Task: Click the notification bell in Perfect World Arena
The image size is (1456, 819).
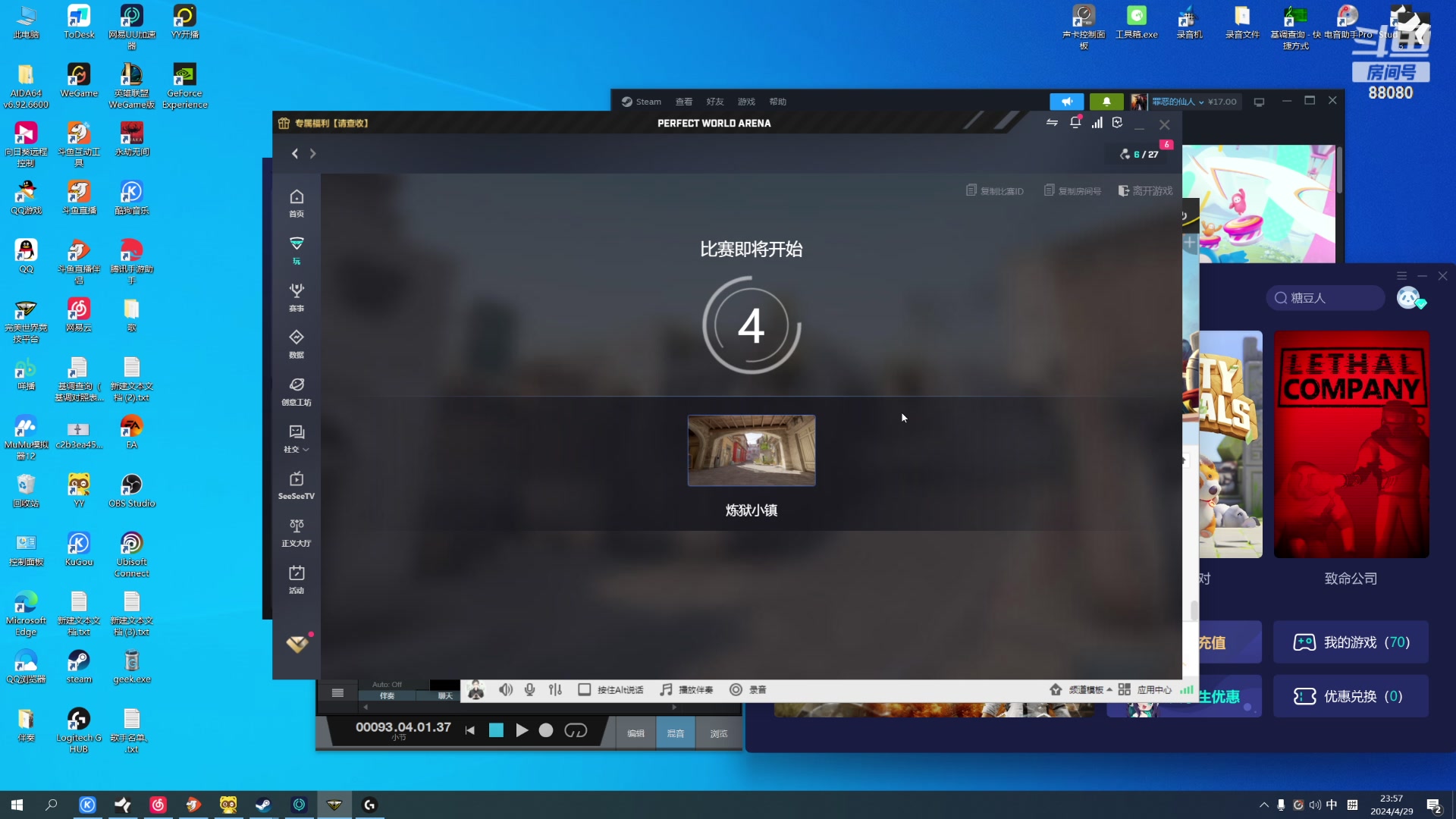Action: pyautogui.click(x=1075, y=123)
